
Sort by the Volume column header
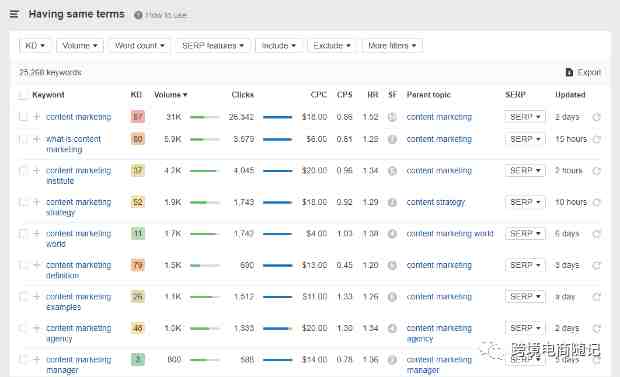click(x=170, y=95)
